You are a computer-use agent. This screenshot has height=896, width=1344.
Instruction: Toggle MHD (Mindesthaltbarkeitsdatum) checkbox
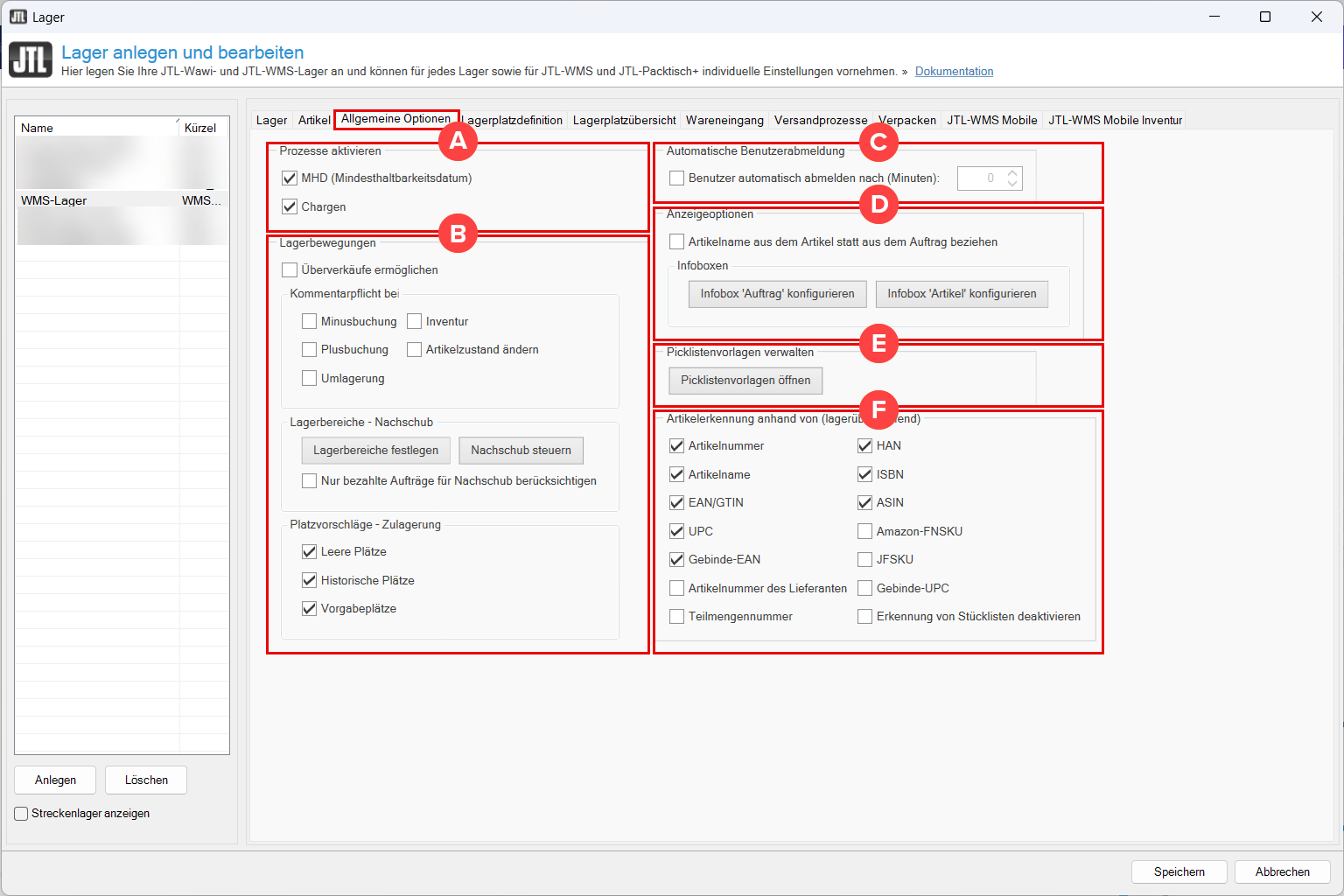[290, 178]
